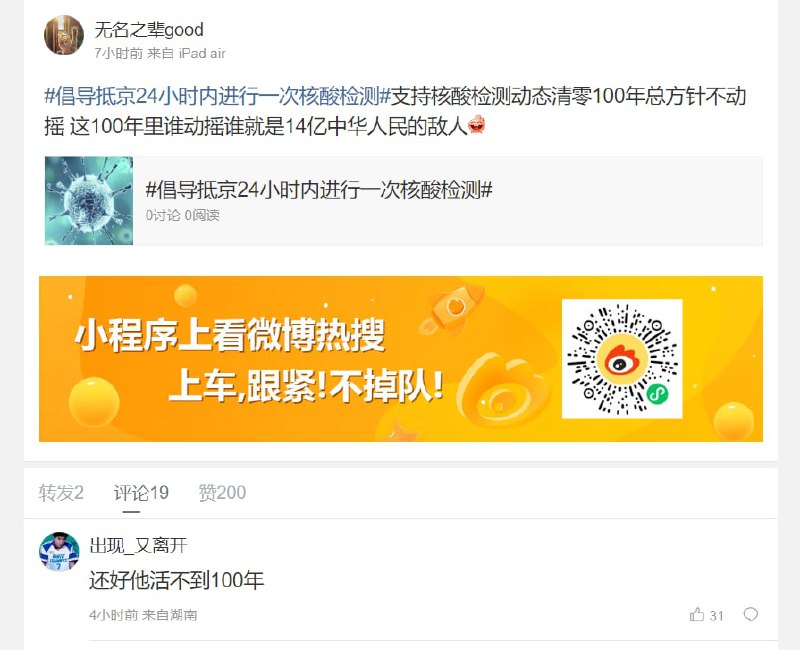This screenshot has width=800, height=650.
Task: Switch to the 转发2 tab
Action: pyautogui.click(x=61, y=493)
